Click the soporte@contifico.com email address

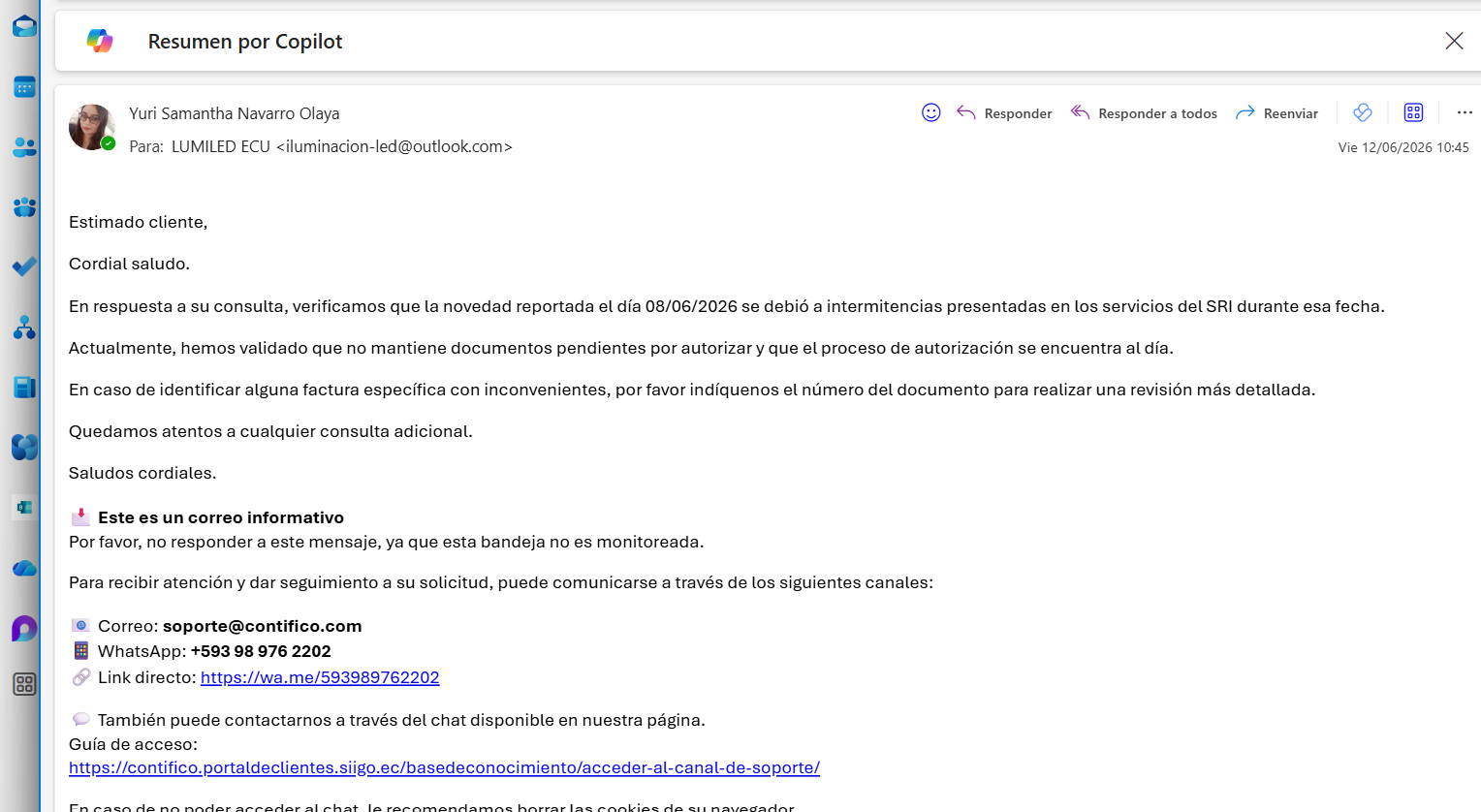pyautogui.click(x=262, y=626)
